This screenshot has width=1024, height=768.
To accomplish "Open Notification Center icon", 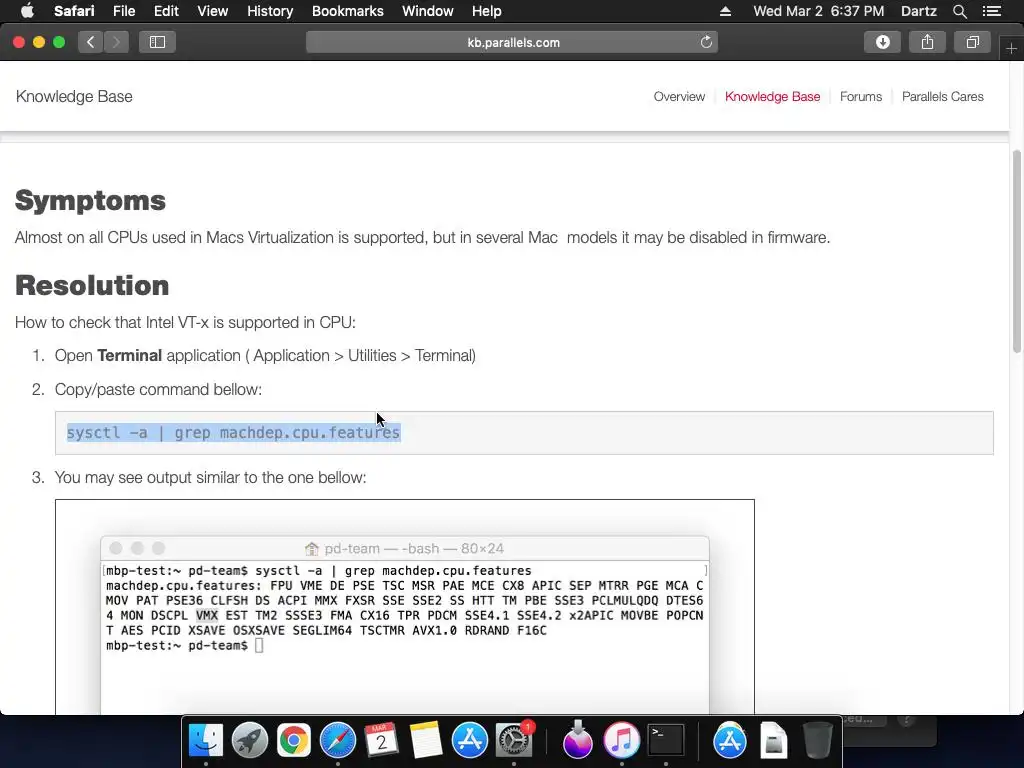I will pyautogui.click(x=992, y=11).
